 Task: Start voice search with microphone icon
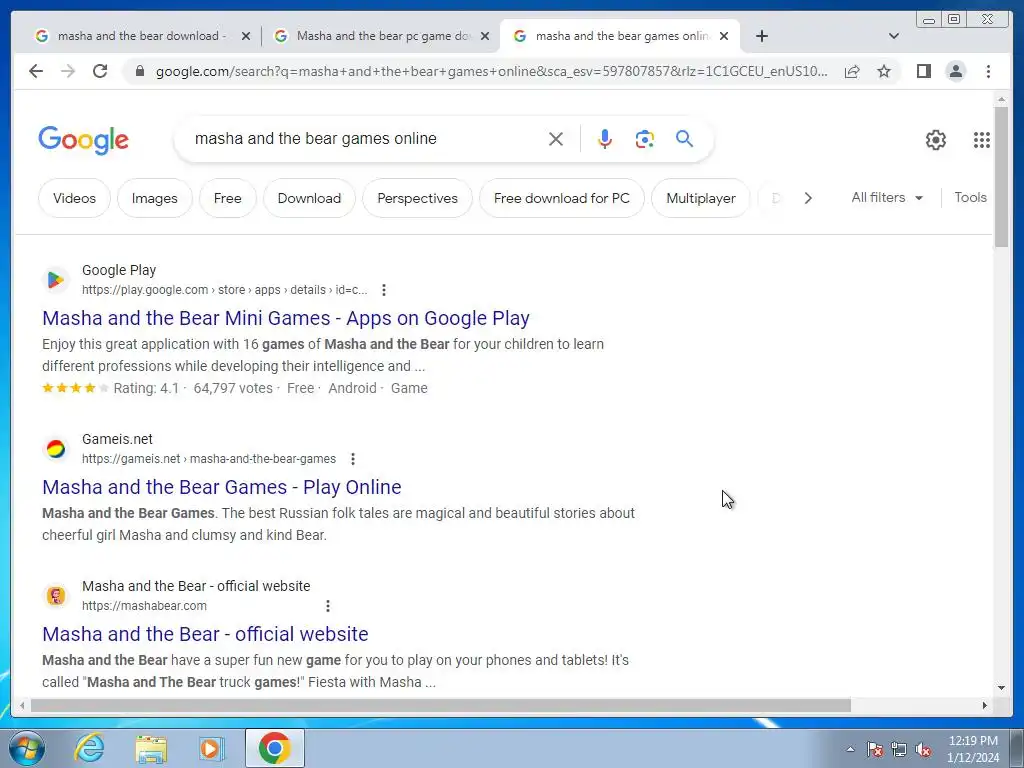click(605, 138)
